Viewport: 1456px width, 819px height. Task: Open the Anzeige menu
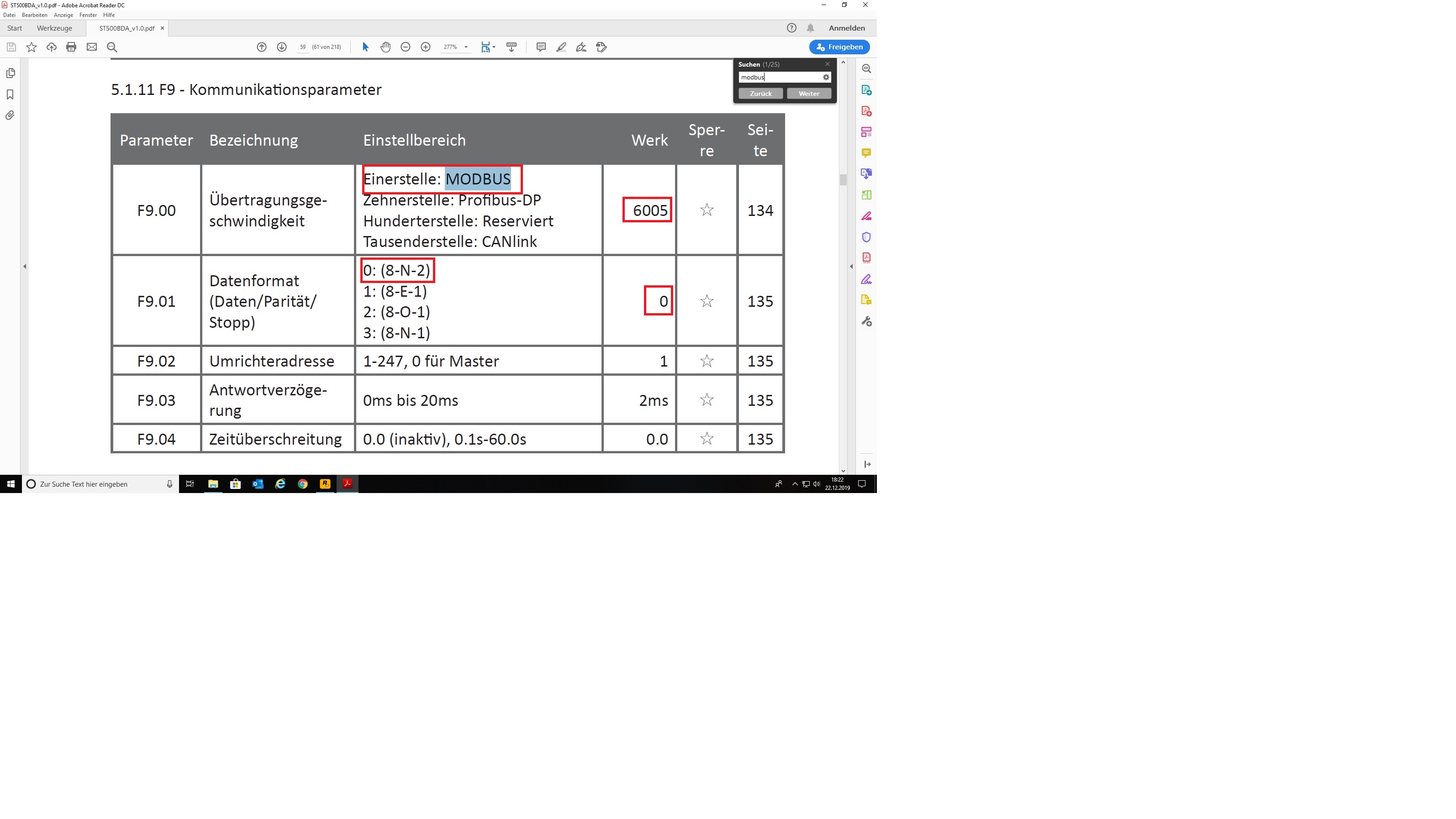click(x=63, y=15)
